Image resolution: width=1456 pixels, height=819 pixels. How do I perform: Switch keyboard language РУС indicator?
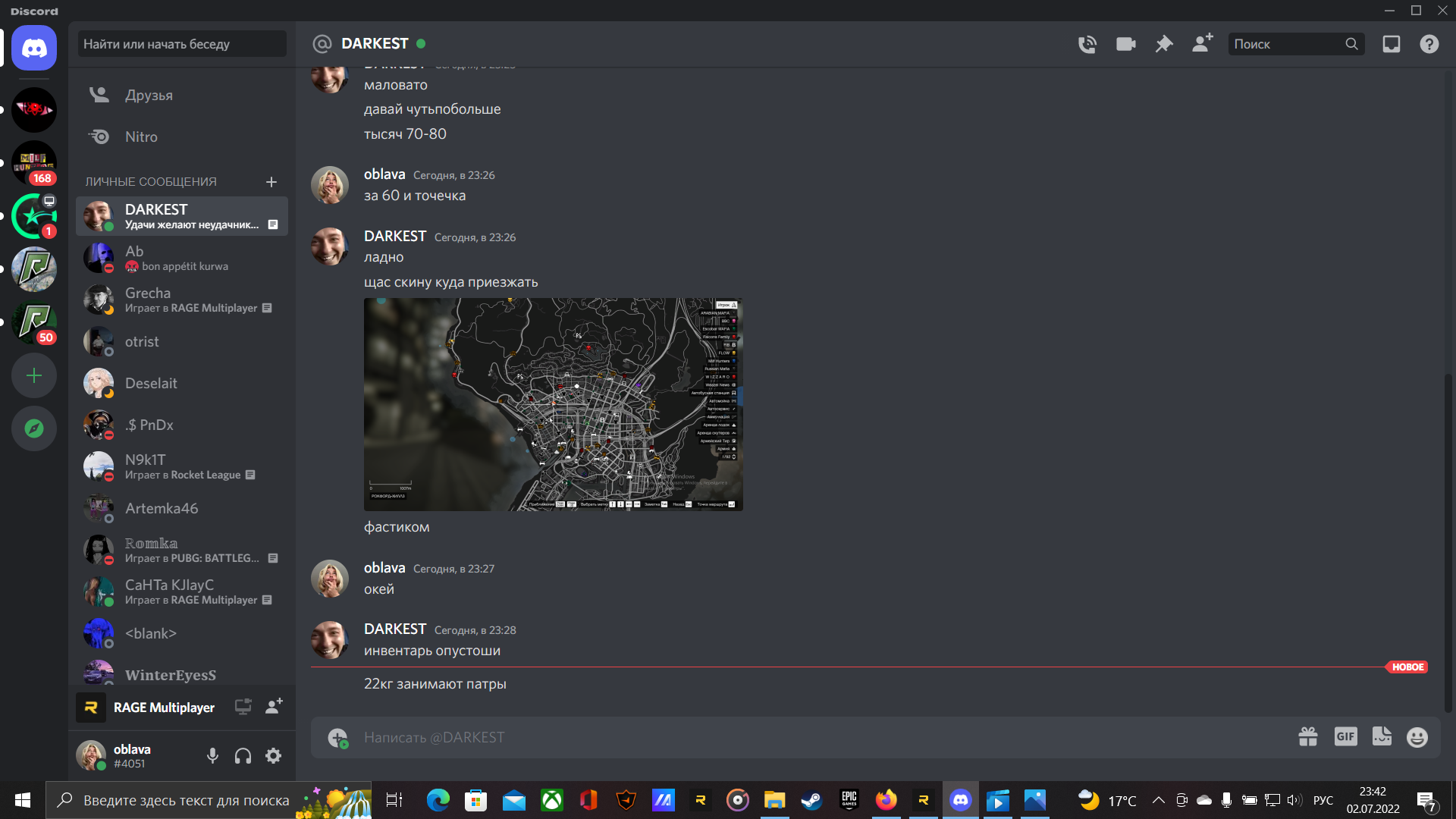[1323, 800]
